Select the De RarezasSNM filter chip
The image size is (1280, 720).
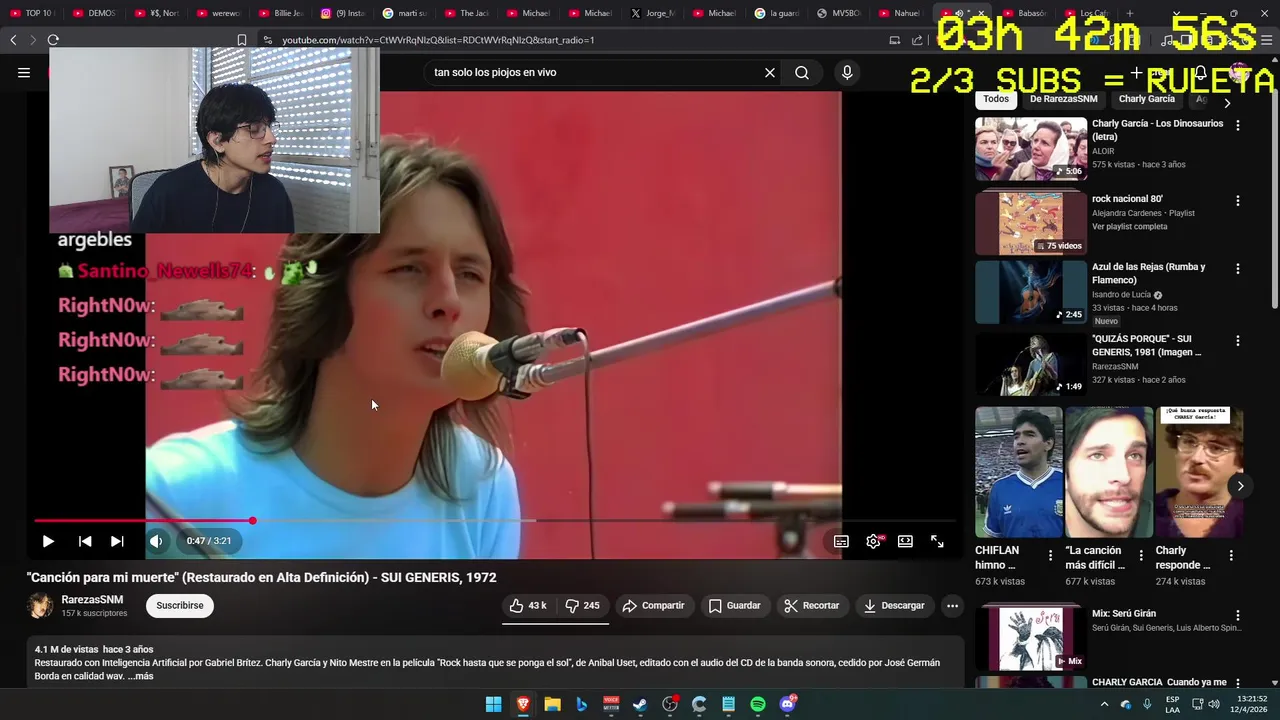click(x=1063, y=99)
